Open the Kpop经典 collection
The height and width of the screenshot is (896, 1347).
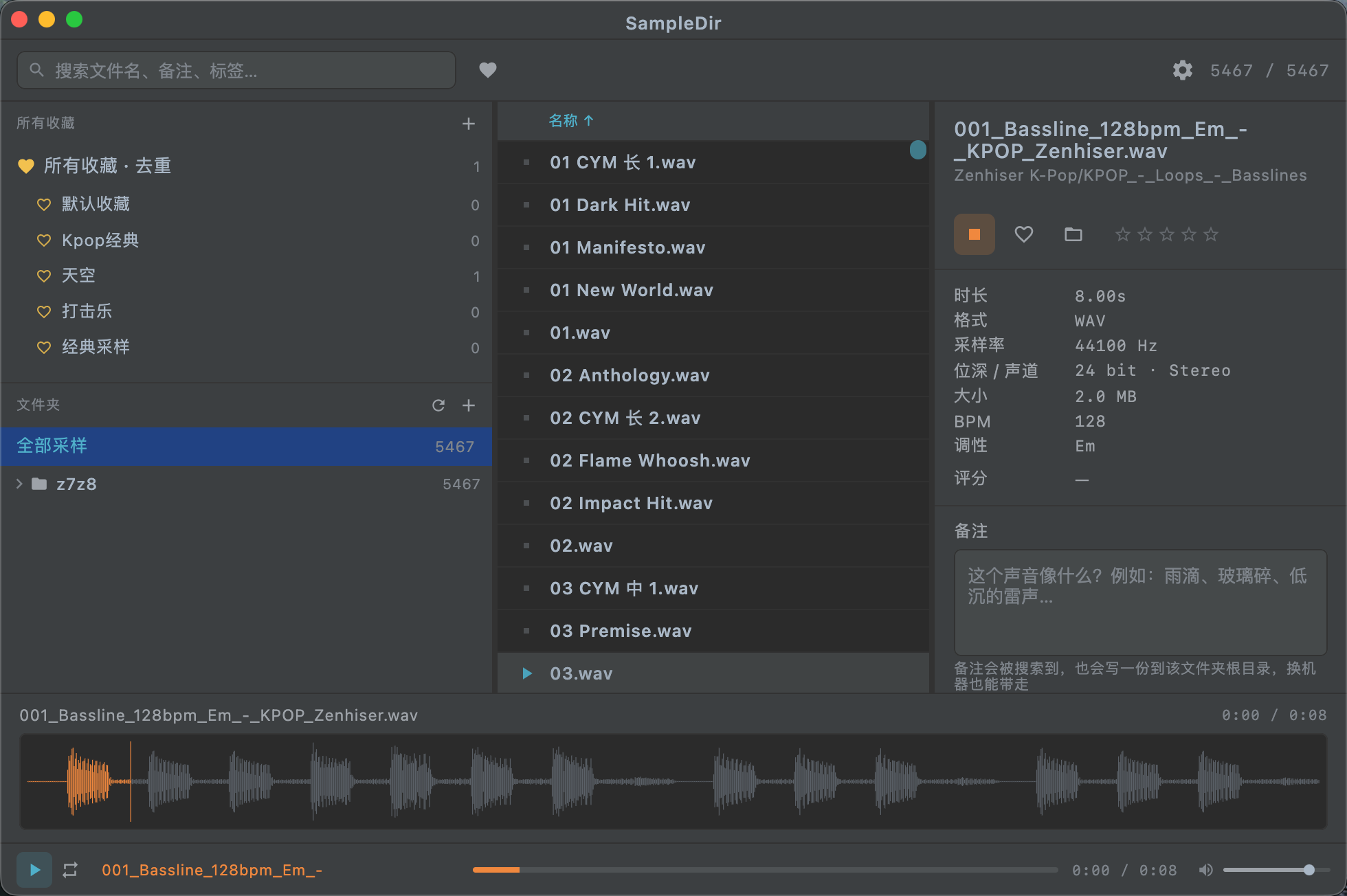tap(246, 240)
